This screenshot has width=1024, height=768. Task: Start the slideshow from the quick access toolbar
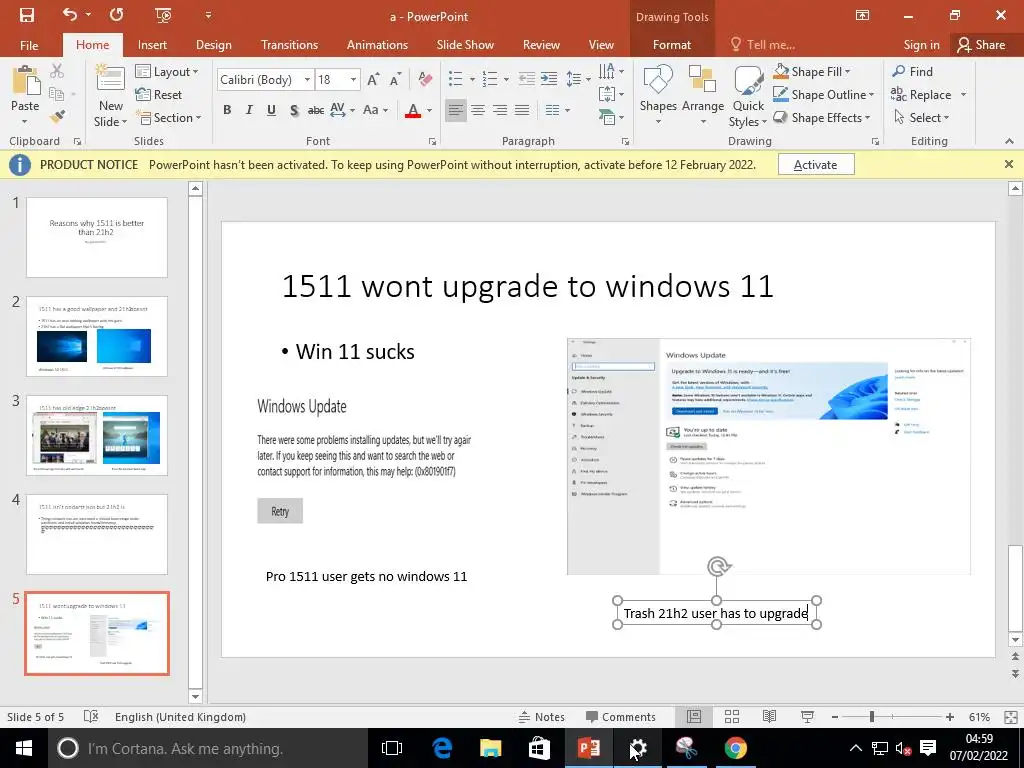[x=163, y=15]
